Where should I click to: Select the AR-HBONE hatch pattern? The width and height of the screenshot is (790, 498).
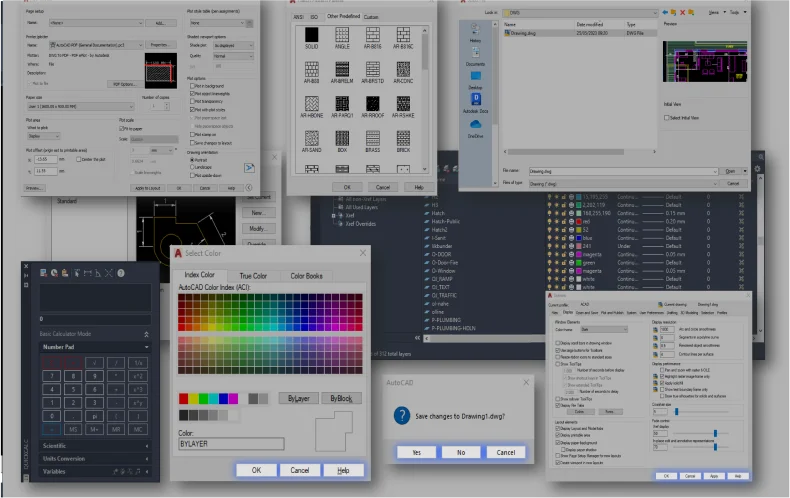coord(311,104)
